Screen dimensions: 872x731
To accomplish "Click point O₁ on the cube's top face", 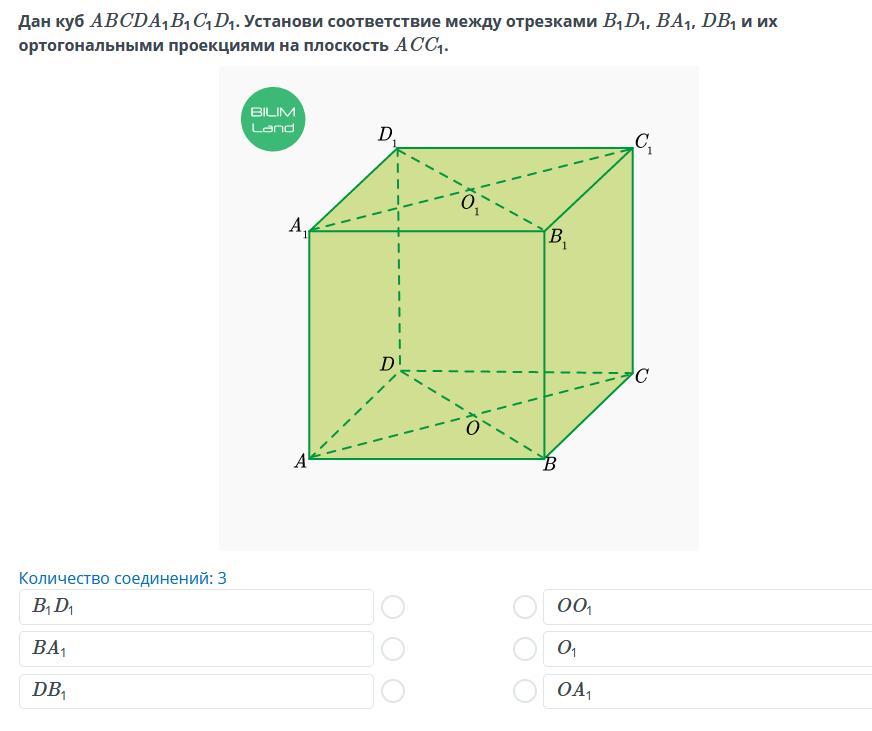I will click(469, 204).
